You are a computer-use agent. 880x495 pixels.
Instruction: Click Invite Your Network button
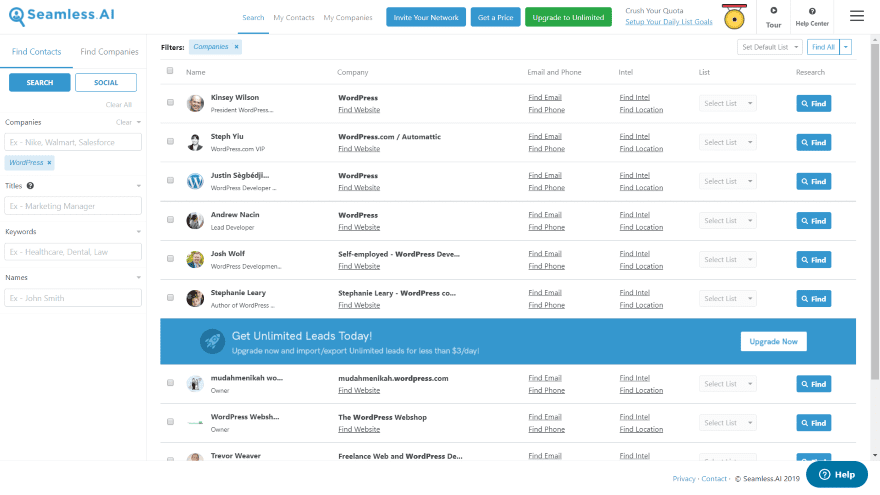pyautogui.click(x=426, y=17)
